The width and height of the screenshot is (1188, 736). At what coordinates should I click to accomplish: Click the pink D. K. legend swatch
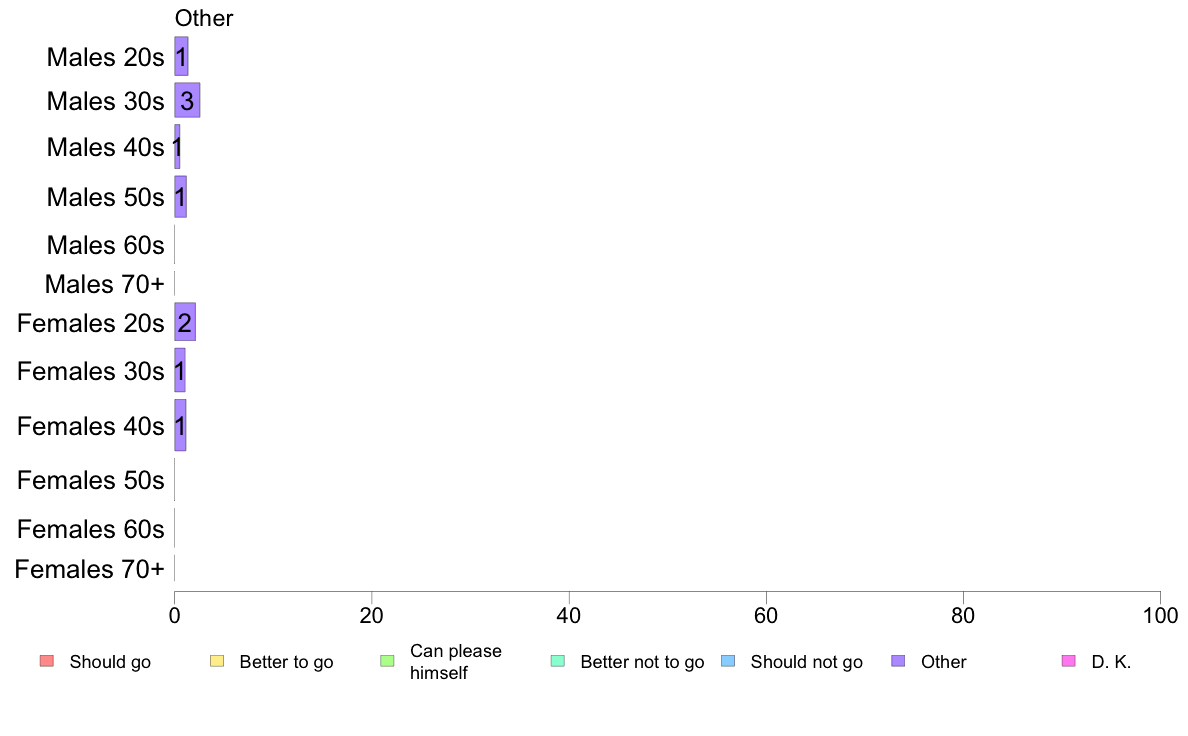(x=1069, y=661)
